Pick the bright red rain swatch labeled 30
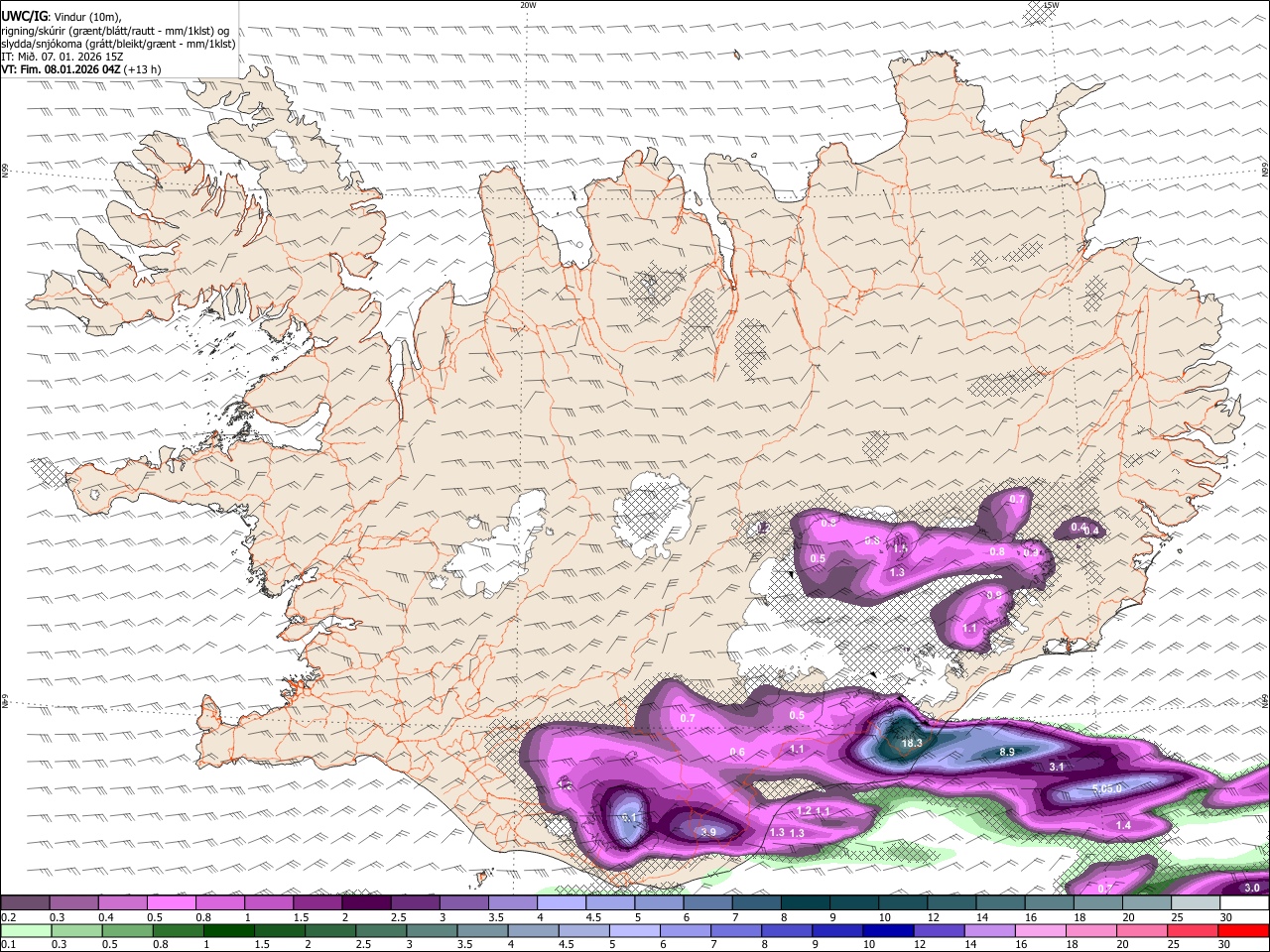The height and width of the screenshot is (952, 1270). click(x=1244, y=930)
